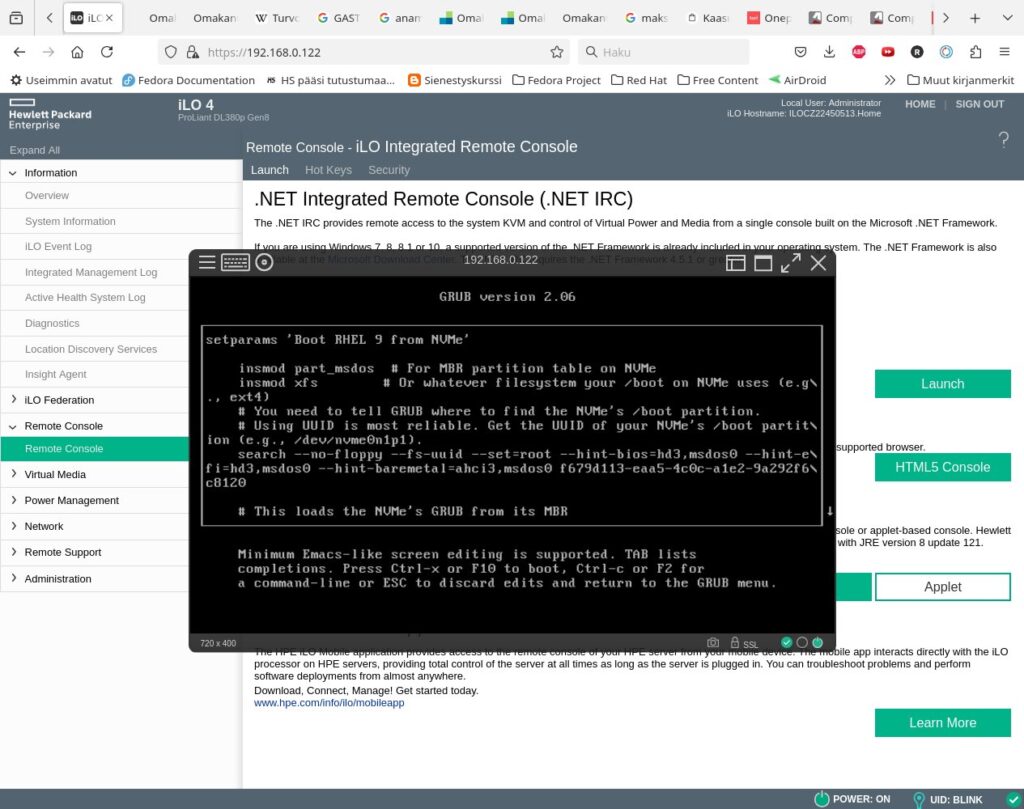Expand console to full screen arrows
The width and height of the screenshot is (1024, 809).
tap(791, 262)
